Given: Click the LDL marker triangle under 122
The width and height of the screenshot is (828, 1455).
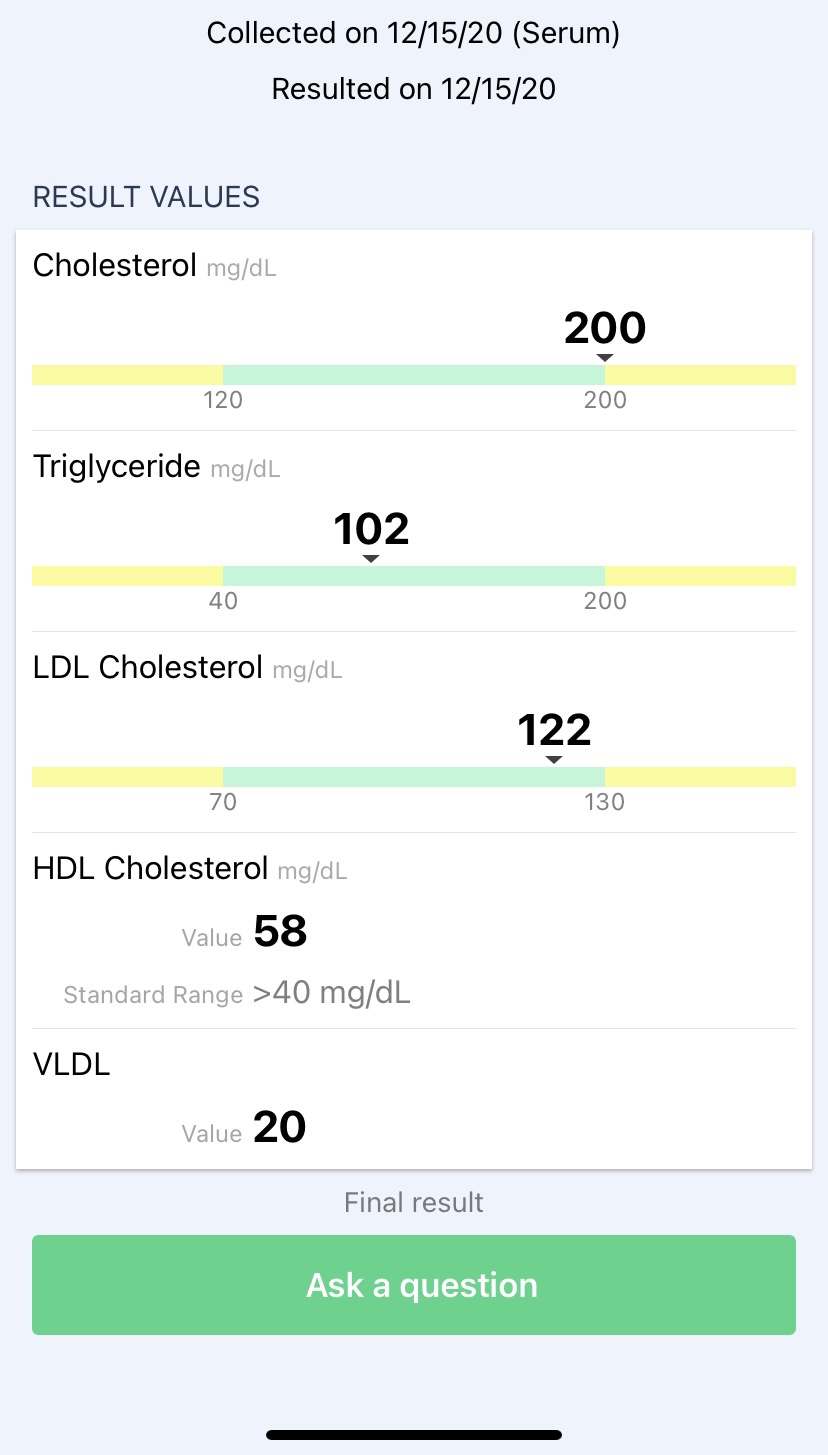Looking at the screenshot, I should click(554, 760).
